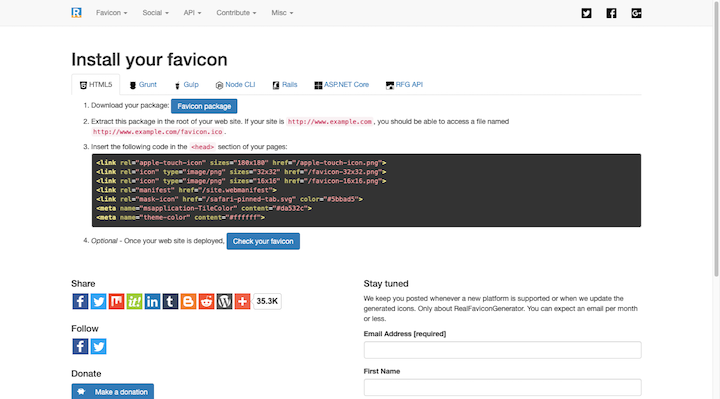Share on LinkedIn icon
This screenshot has height=399, width=720.
coord(152,301)
